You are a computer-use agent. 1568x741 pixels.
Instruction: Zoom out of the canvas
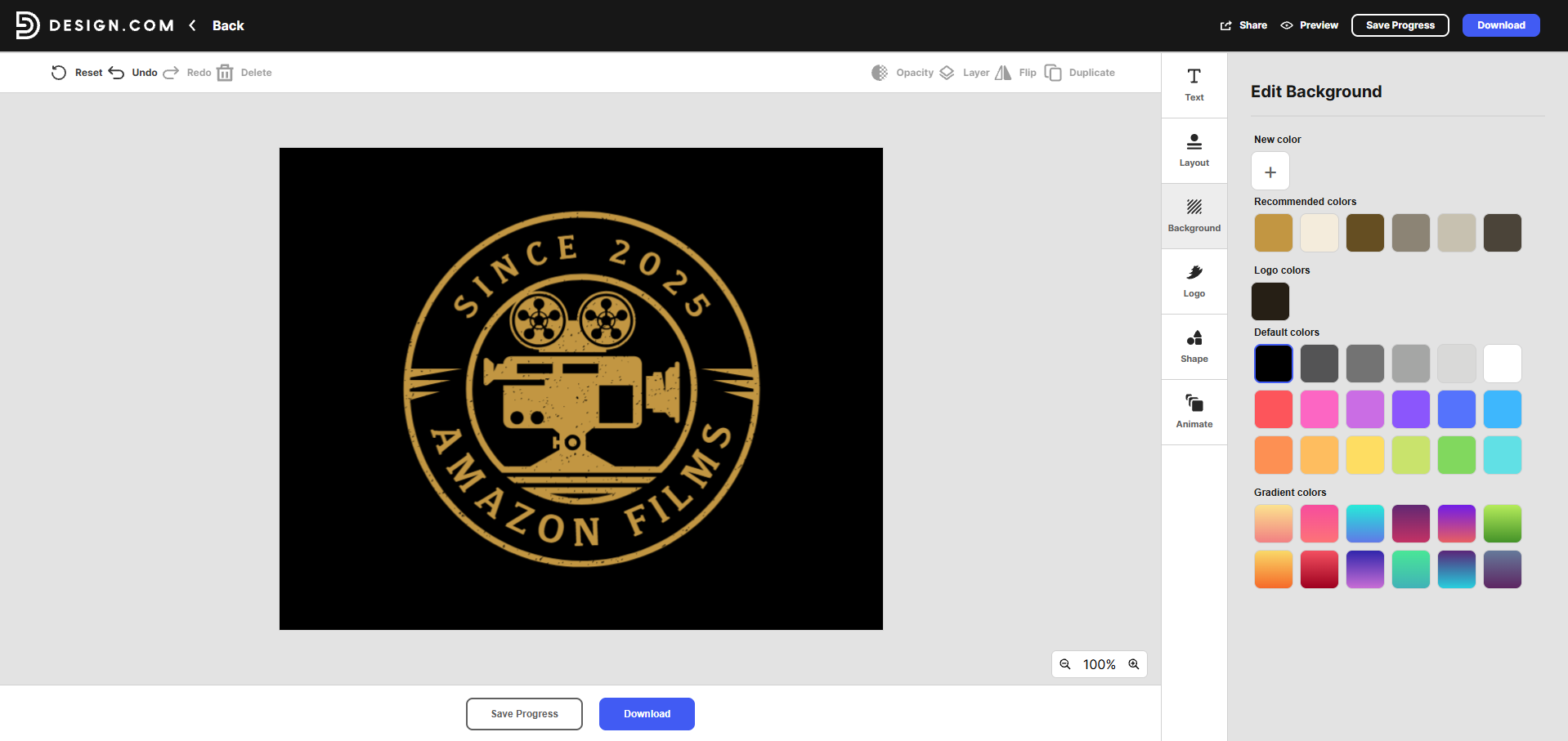tap(1065, 664)
